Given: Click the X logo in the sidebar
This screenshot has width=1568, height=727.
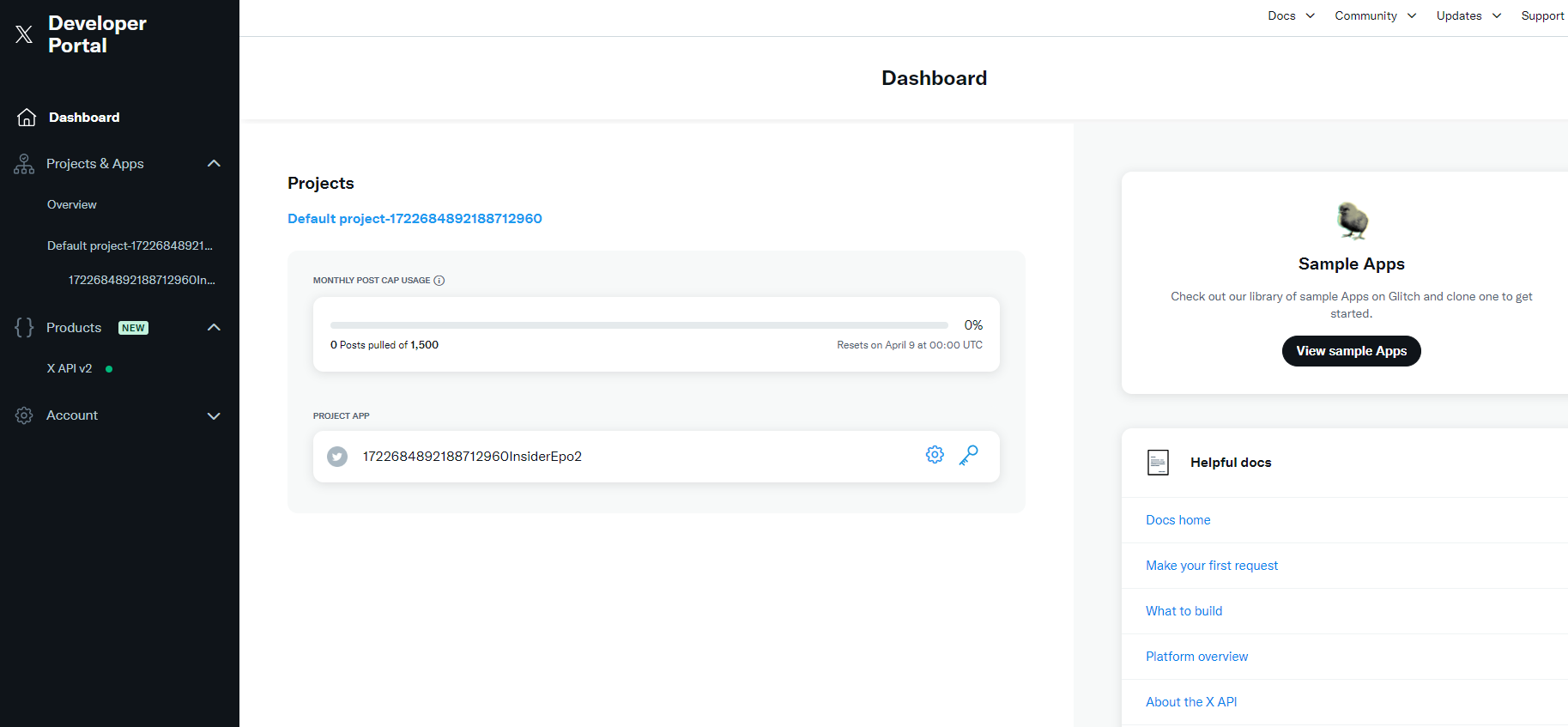Looking at the screenshot, I should (24, 34).
